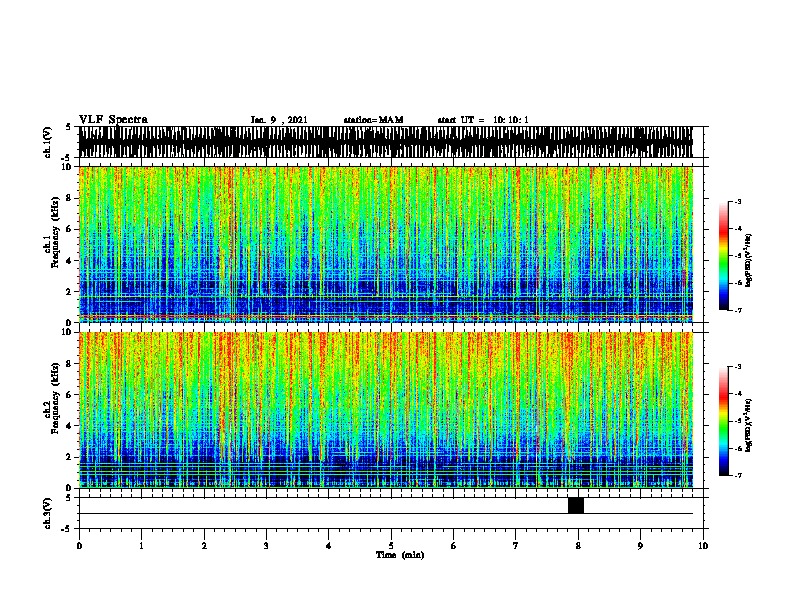Click time axis tick label "3"
This screenshot has width=792, height=612.
pos(266,545)
